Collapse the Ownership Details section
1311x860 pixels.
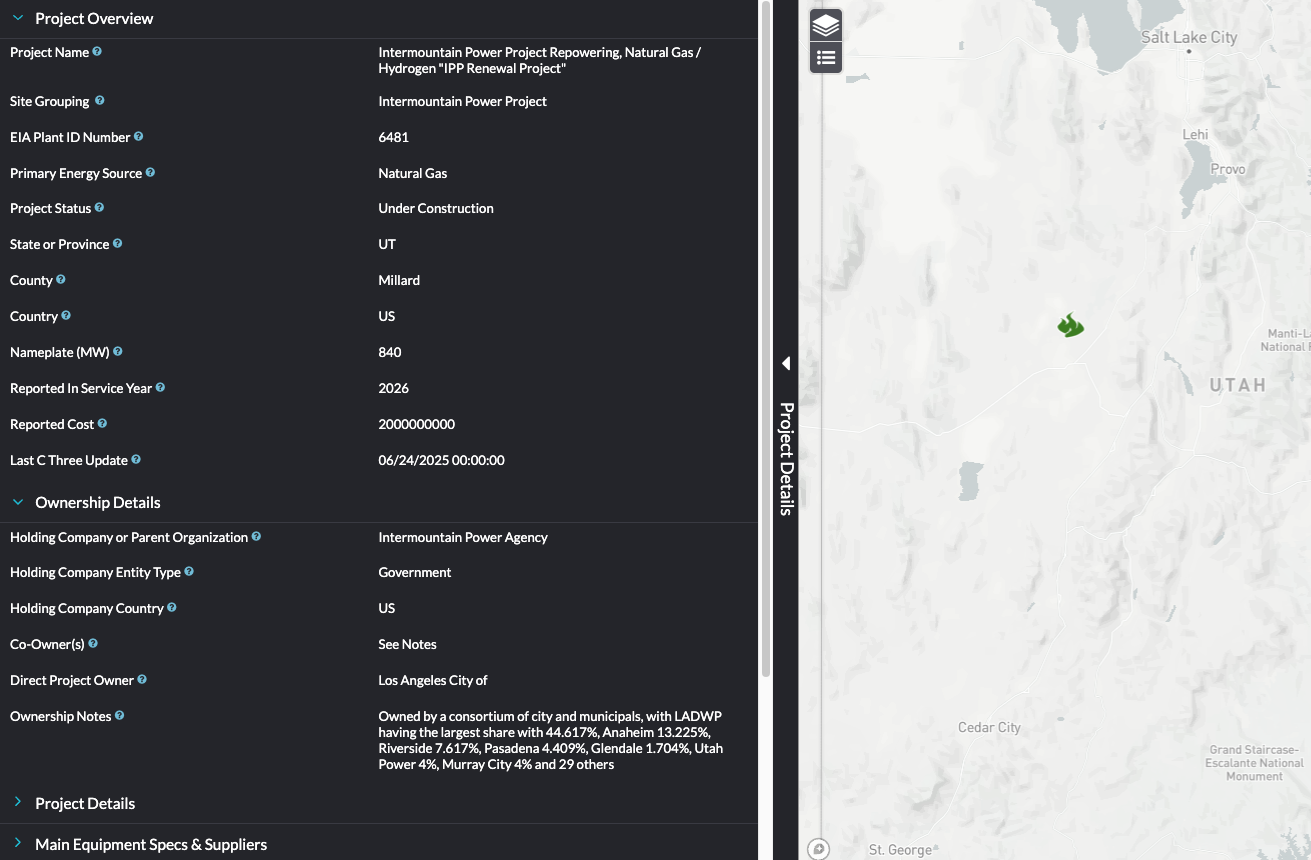coord(17,502)
